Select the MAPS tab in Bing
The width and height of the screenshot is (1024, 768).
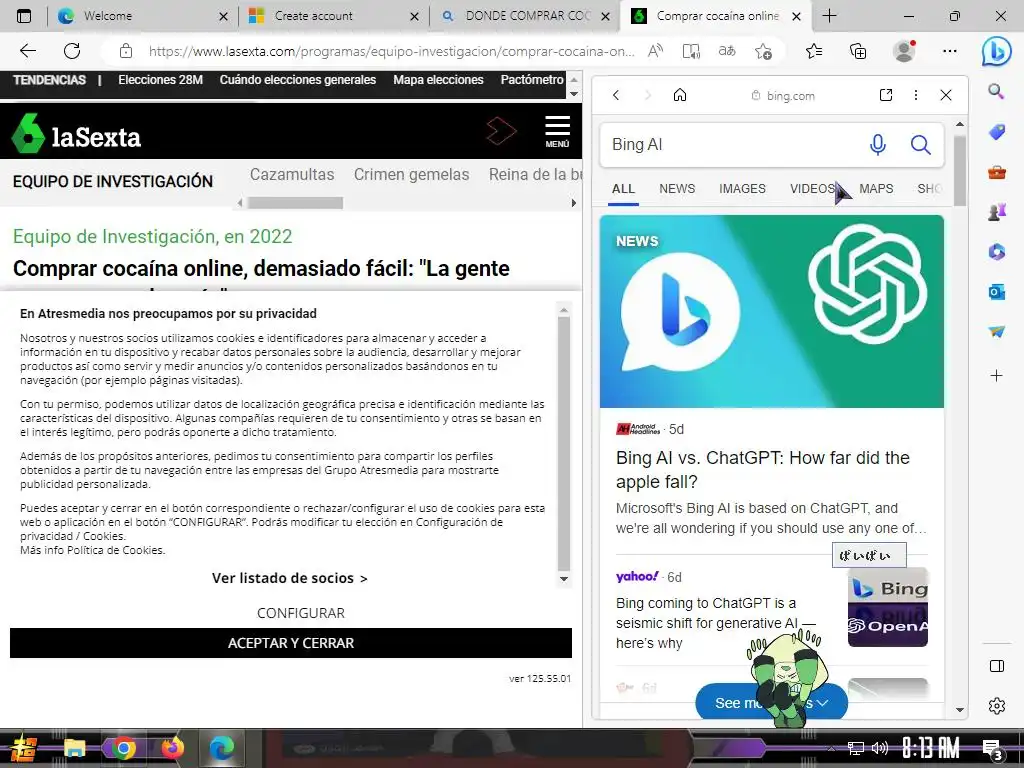(x=876, y=189)
